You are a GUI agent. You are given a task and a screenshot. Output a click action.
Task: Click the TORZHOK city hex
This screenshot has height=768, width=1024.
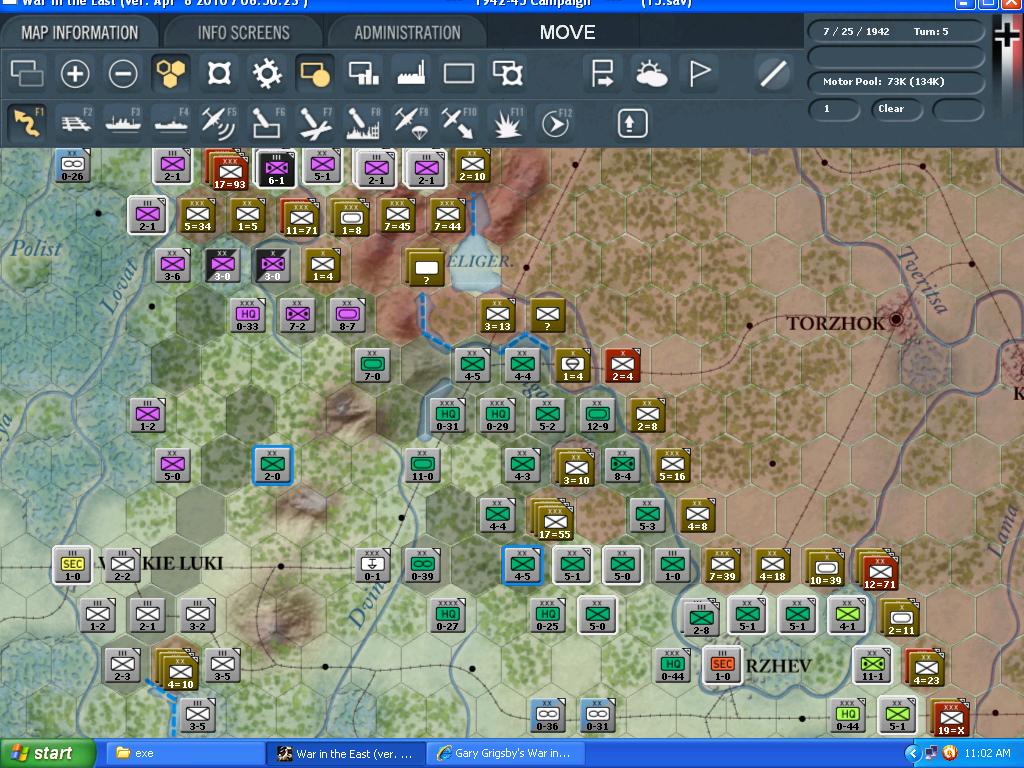pyautogui.click(x=896, y=319)
